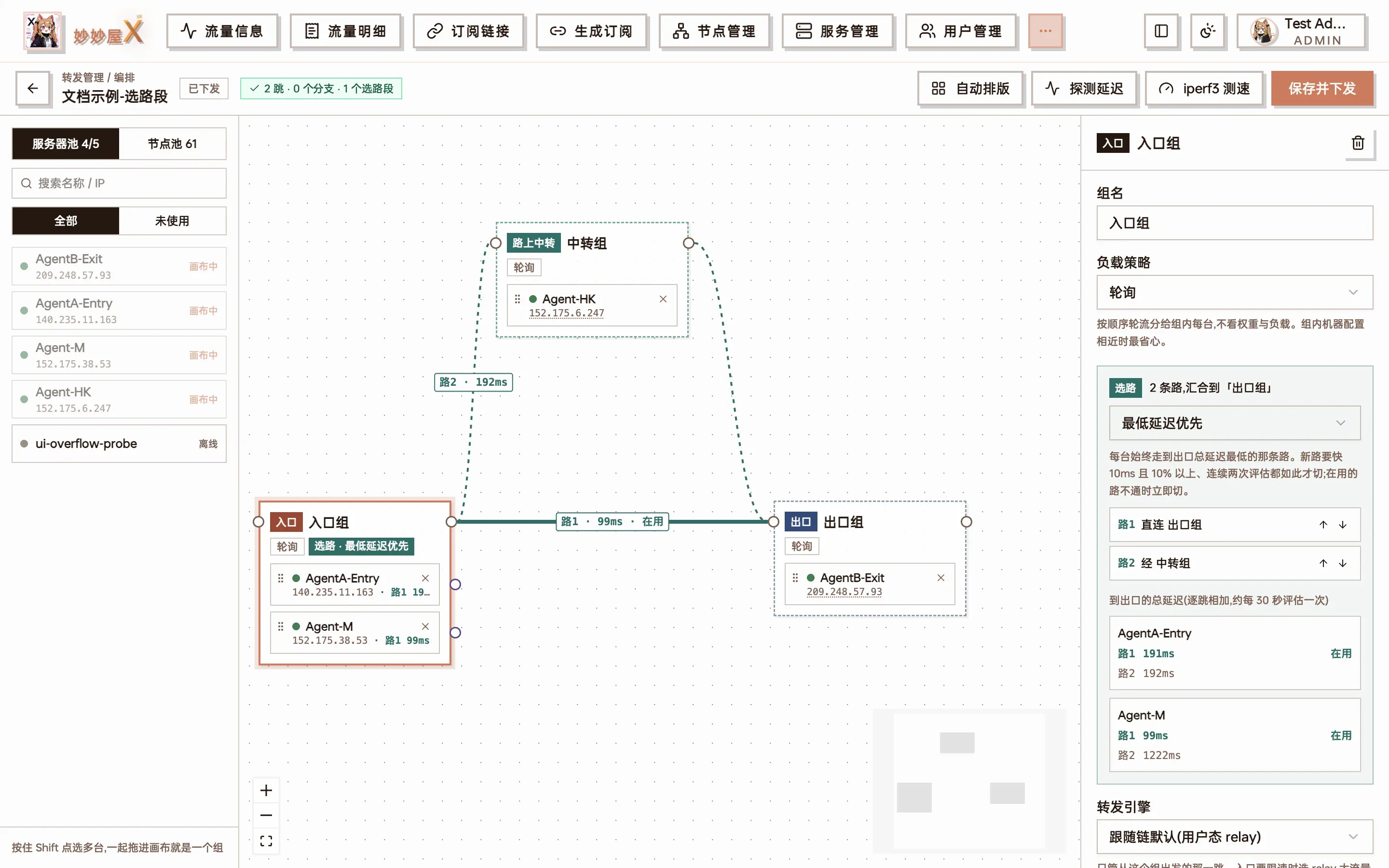This screenshot has height=868, width=1389.
Task: Click the 路1 · 99ms · 在用 edge label
Action: coord(612,521)
